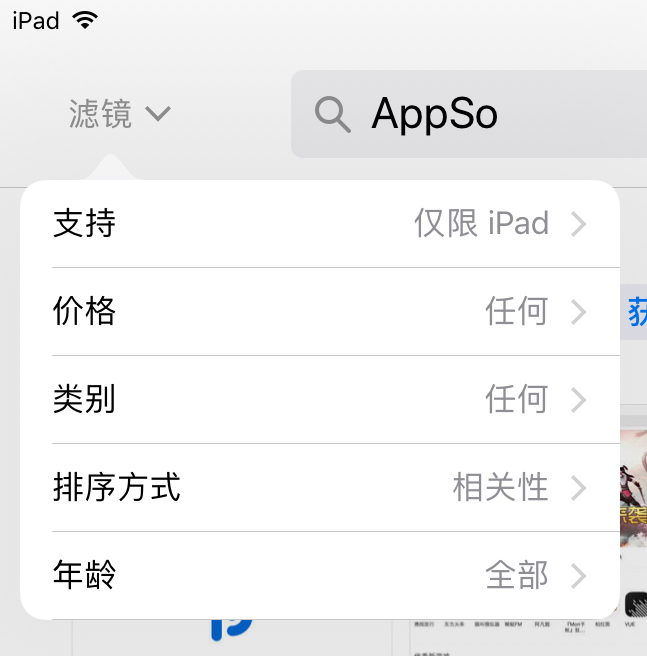Open the 支持 filter row

point(320,223)
